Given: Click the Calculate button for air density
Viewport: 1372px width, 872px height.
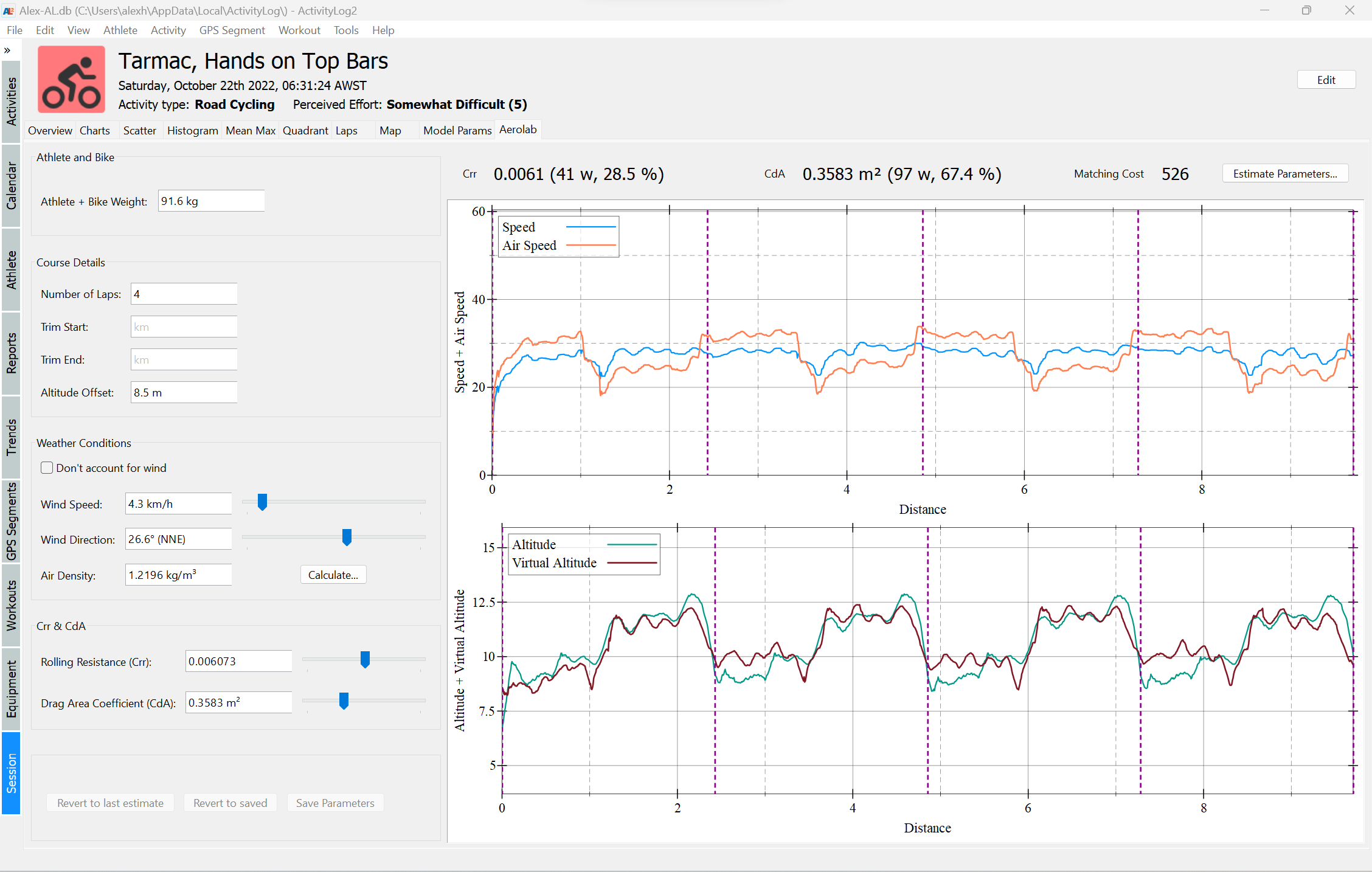Looking at the screenshot, I should (333, 574).
